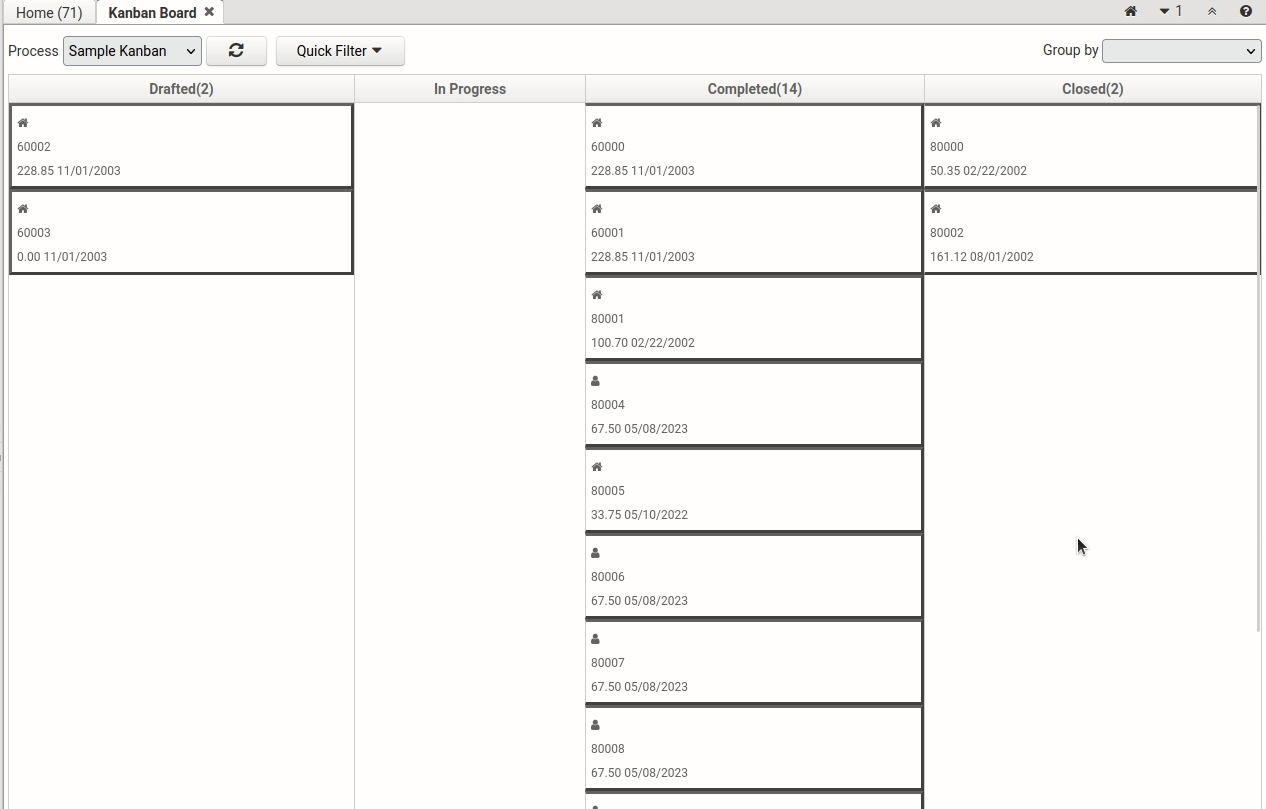The width and height of the screenshot is (1266, 809).
Task: Click the Completed(14) column header
Action: pos(754,89)
